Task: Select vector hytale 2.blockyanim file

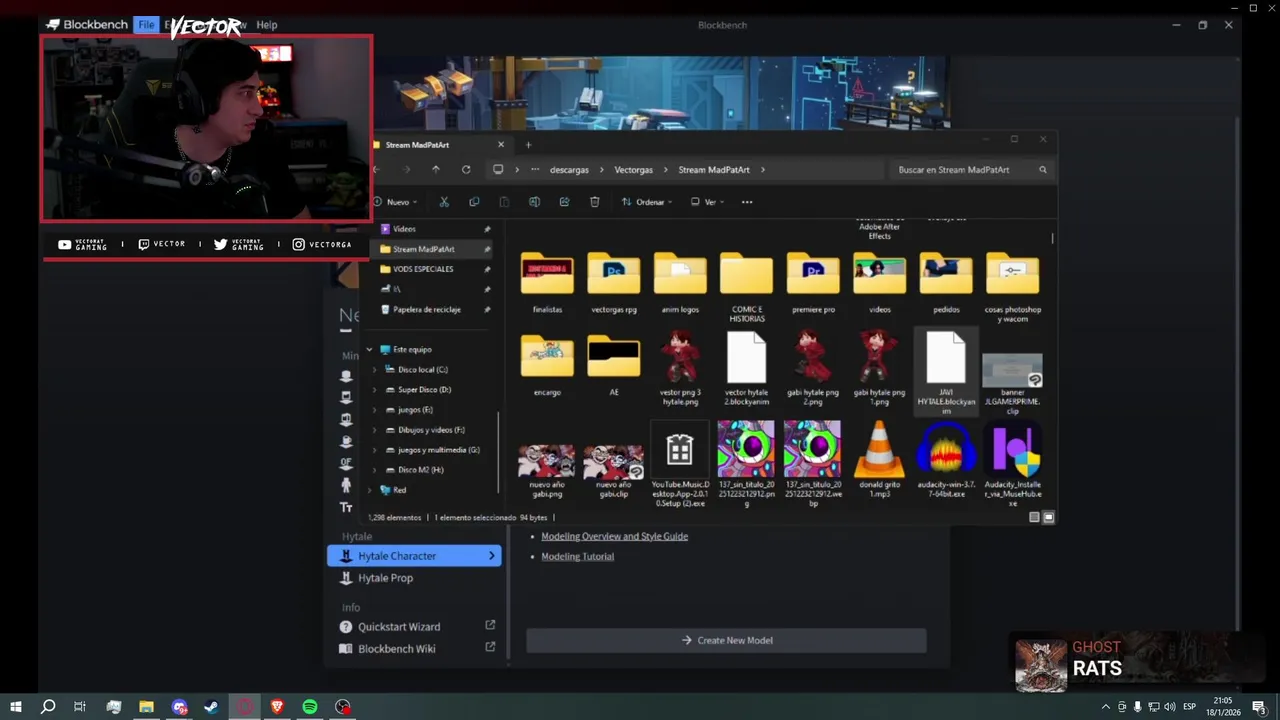Action: click(x=746, y=369)
